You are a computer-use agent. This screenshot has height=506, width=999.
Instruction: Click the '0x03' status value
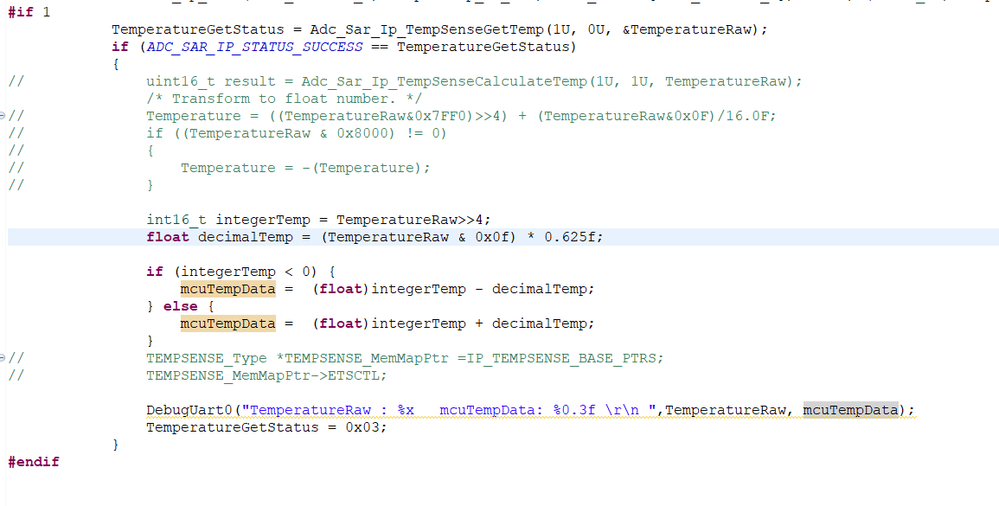pyautogui.click(x=362, y=426)
